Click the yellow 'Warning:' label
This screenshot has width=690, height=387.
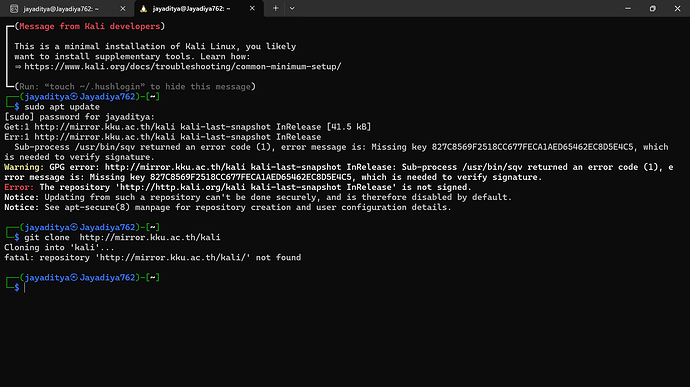(x=24, y=167)
